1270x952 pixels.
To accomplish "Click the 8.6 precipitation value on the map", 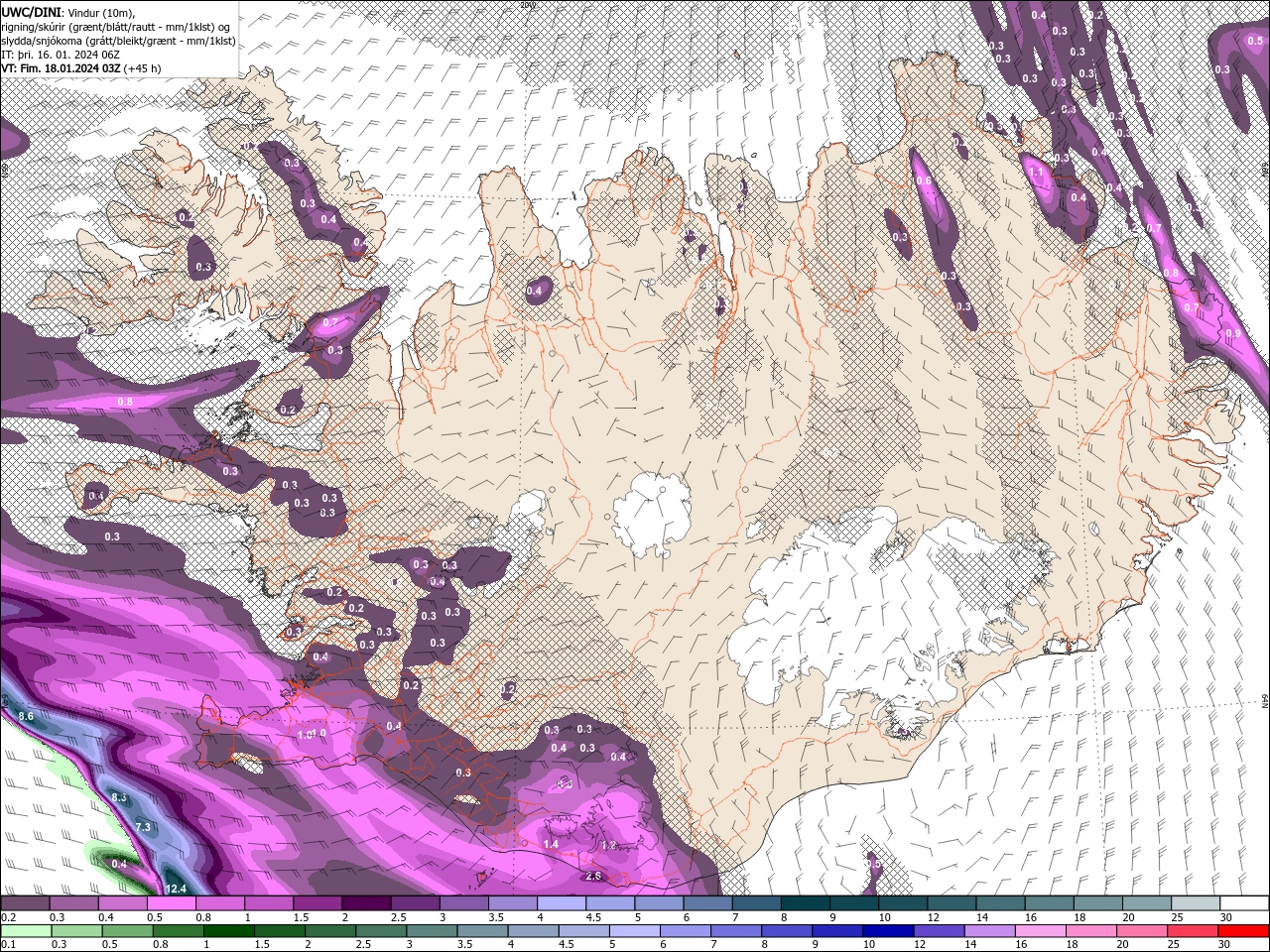I will coord(26,716).
